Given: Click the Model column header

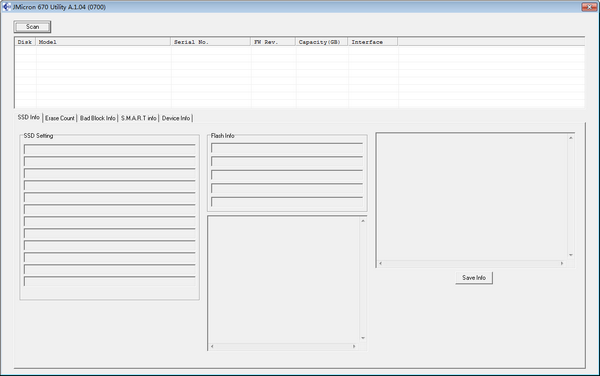Looking at the screenshot, I should pos(103,42).
